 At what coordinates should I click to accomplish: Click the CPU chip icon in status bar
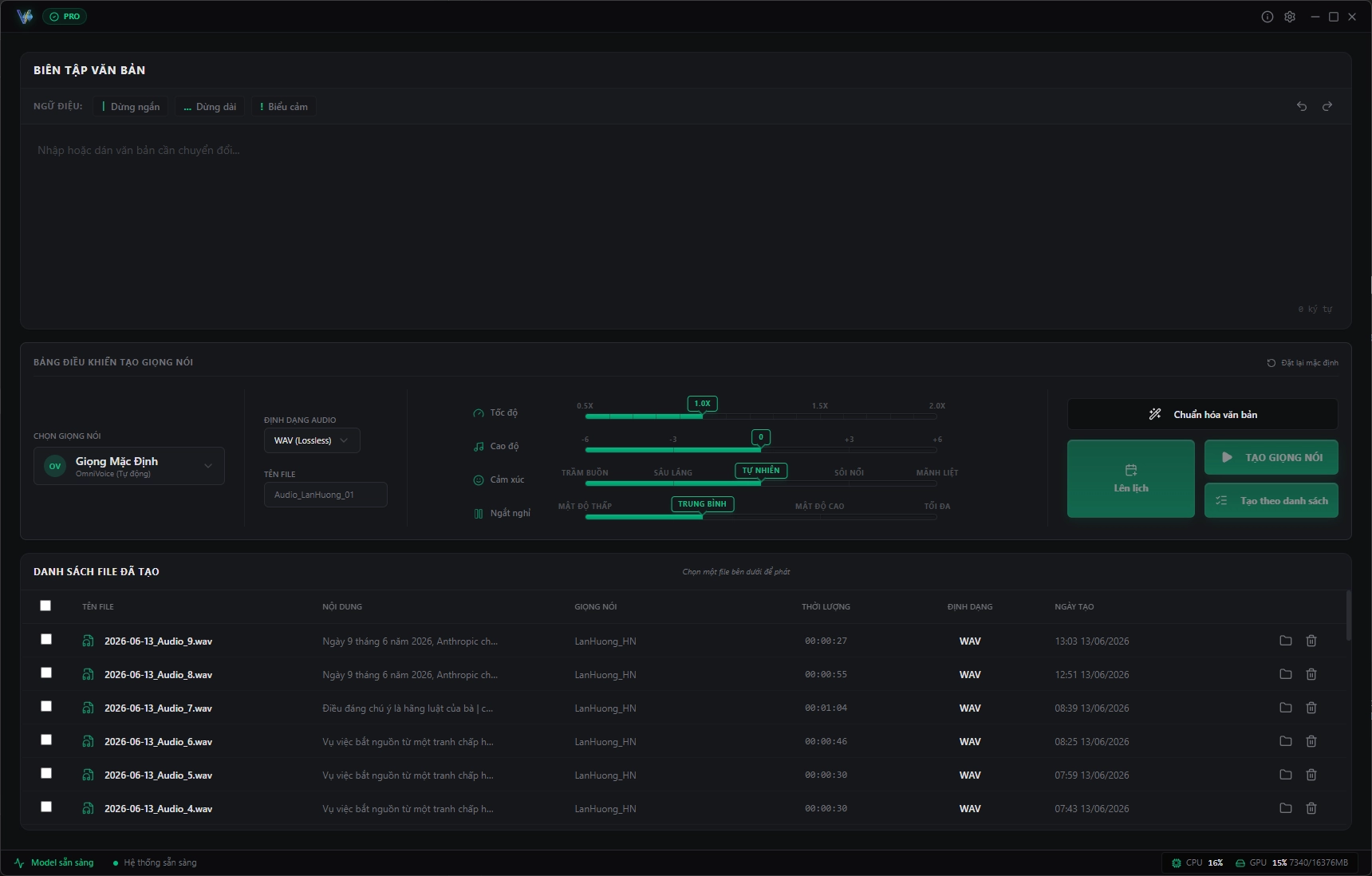pyautogui.click(x=1177, y=862)
